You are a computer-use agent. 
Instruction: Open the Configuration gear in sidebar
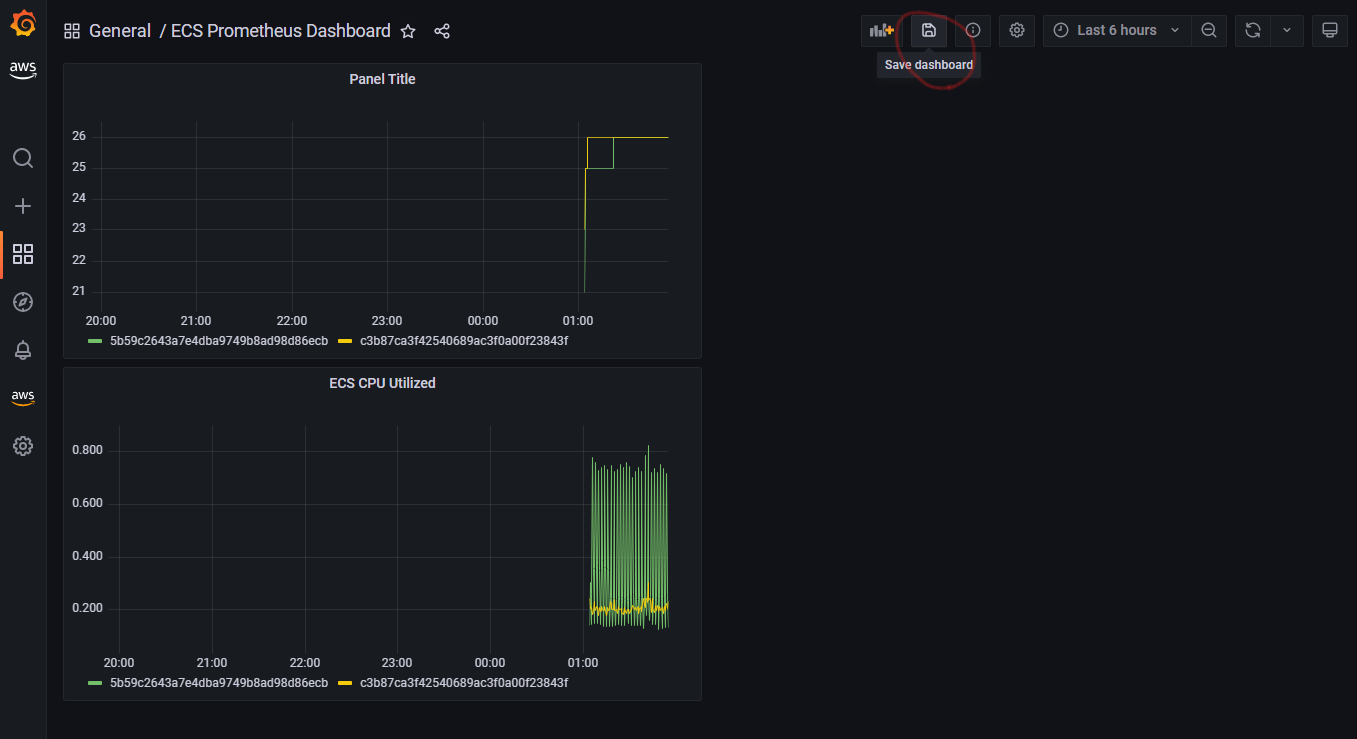coord(23,446)
